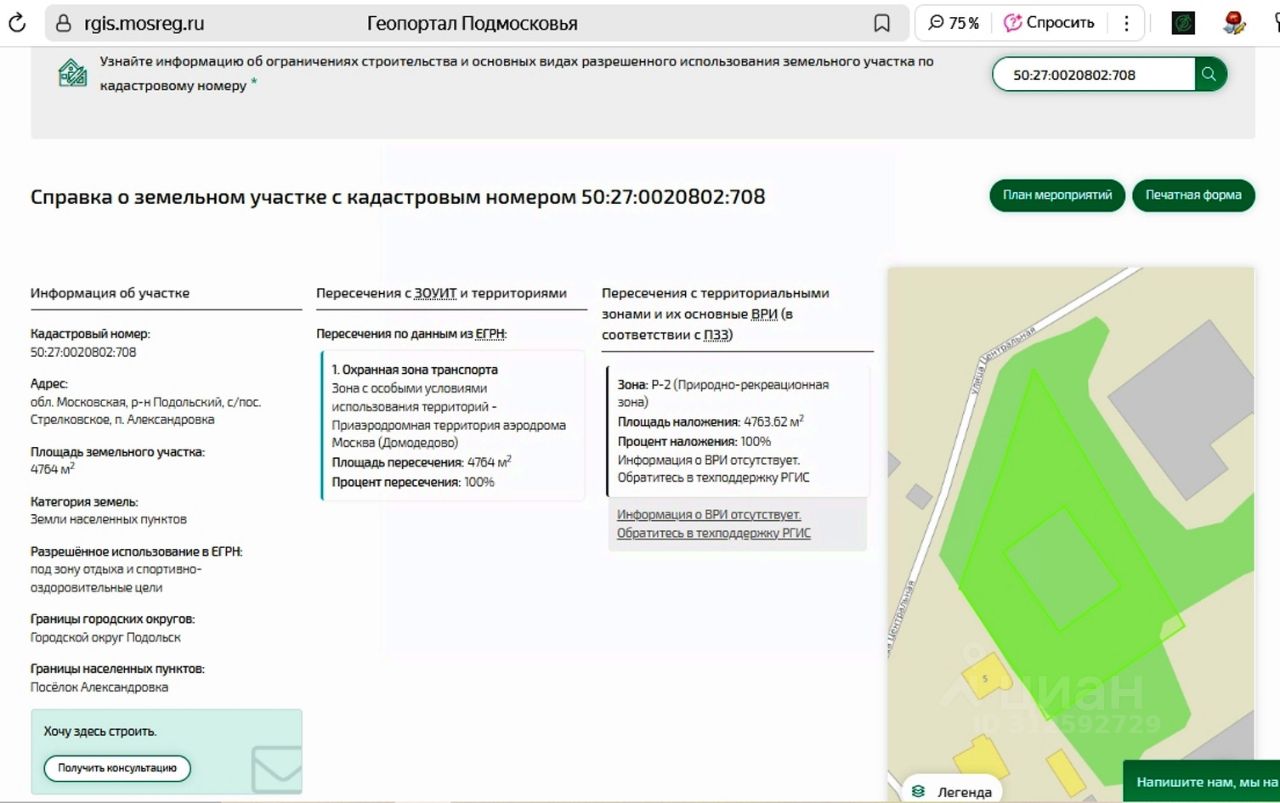Viewport: 1280px width, 803px height.
Task: Click the envelope icon in consultation card
Action: [276, 770]
